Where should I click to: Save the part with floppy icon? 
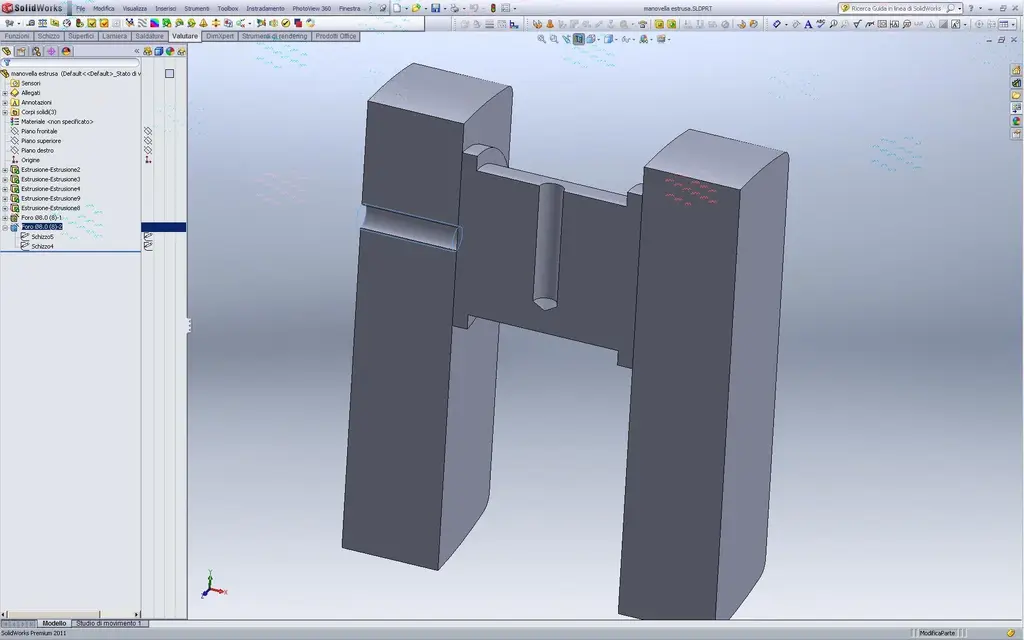click(436, 8)
